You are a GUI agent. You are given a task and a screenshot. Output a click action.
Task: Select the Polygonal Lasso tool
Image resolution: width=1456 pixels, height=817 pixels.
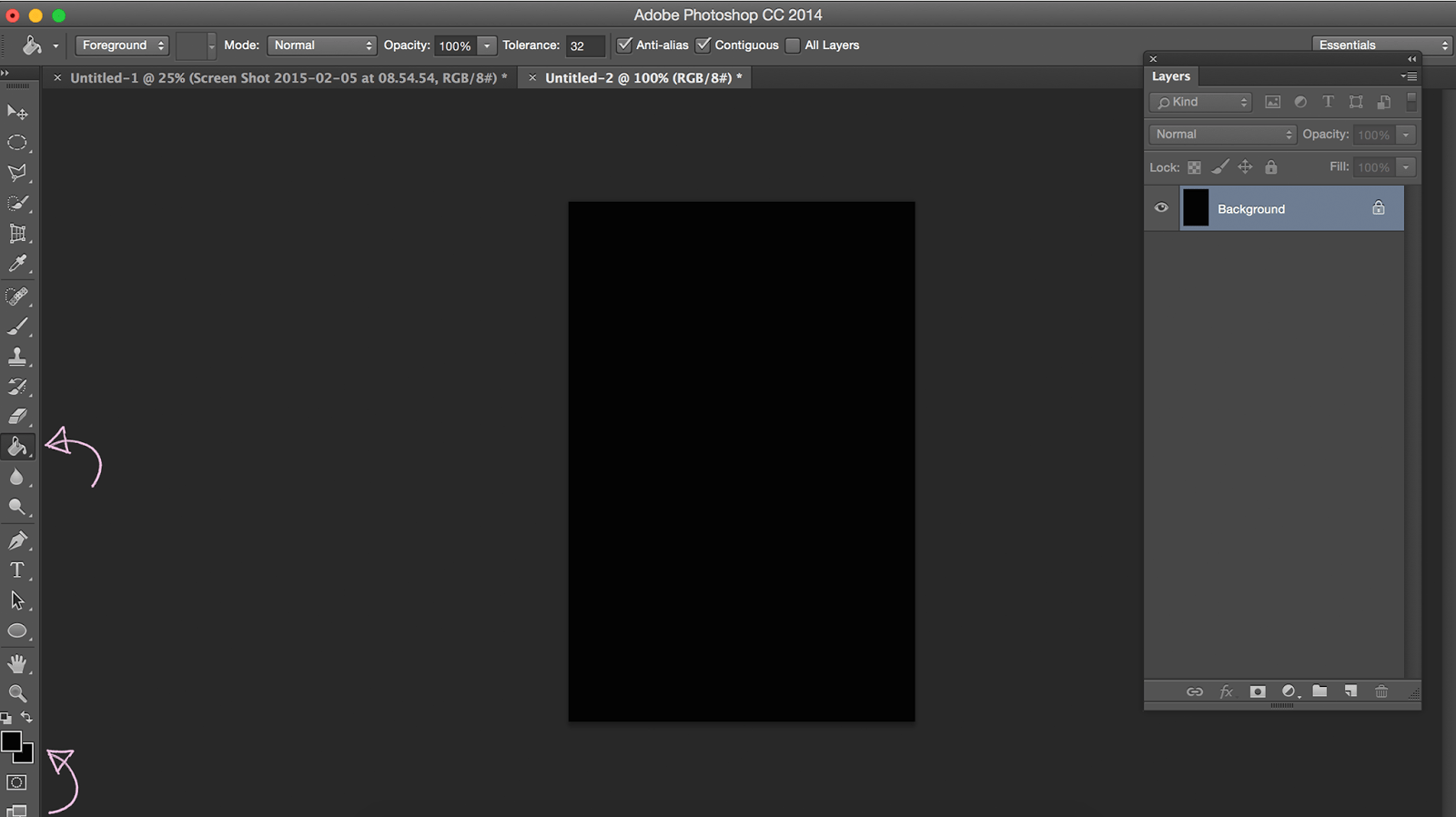(x=17, y=173)
